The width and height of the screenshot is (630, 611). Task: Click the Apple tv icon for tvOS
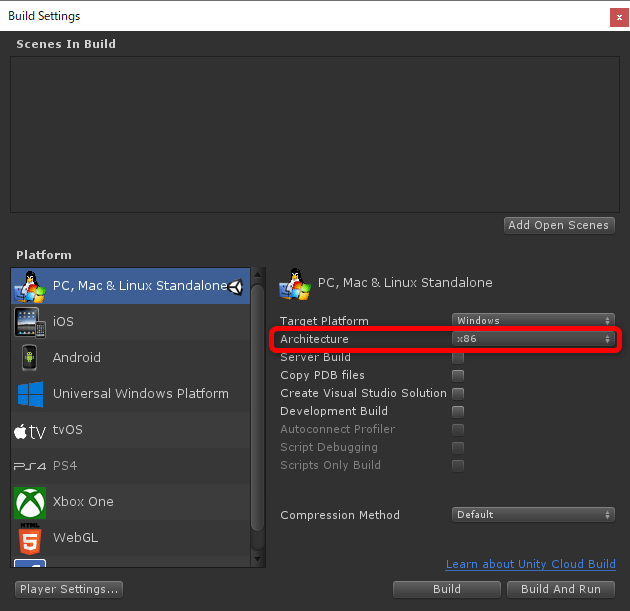click(x=30, y=431)
